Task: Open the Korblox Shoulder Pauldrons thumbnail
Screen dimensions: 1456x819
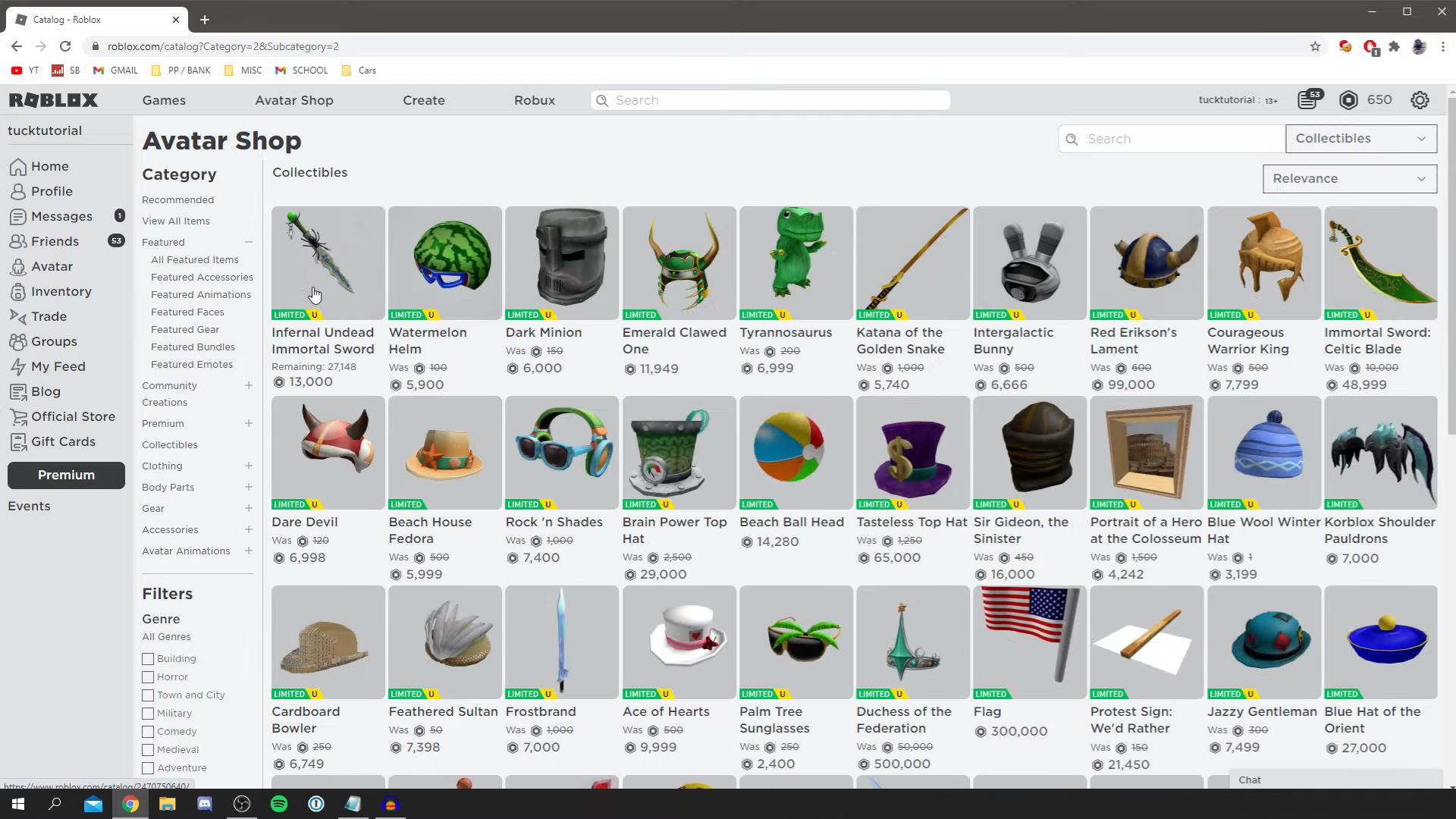Action: [1381, 453]
